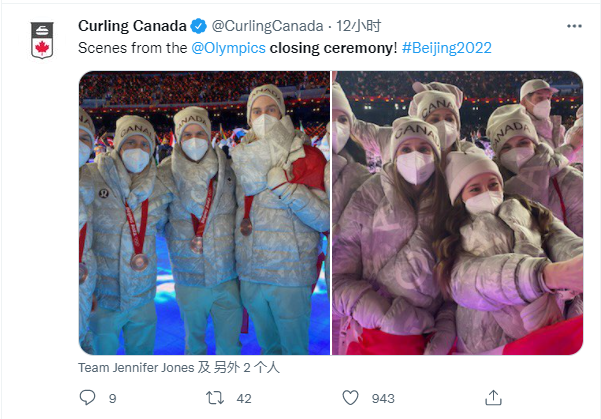The image size is (601, 419).
Task: Open the 12小时 timestamp link
Action: point(357,26)
